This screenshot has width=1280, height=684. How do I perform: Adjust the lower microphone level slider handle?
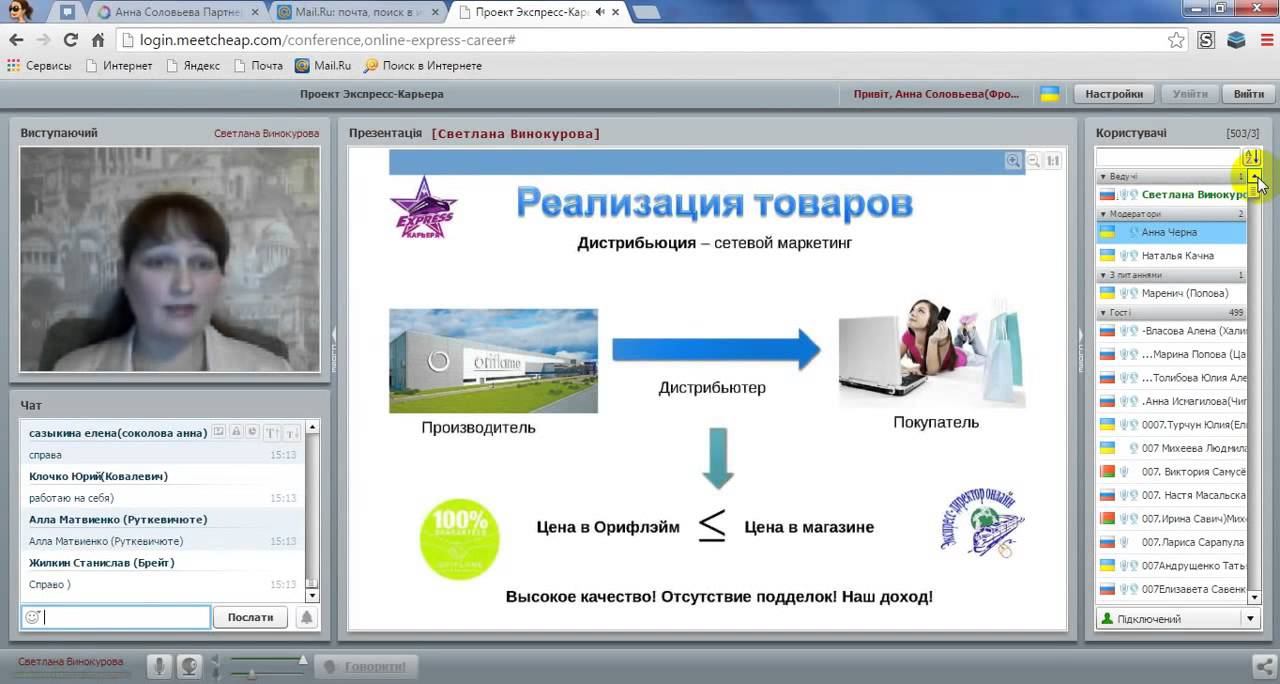[x=251, y=674]
